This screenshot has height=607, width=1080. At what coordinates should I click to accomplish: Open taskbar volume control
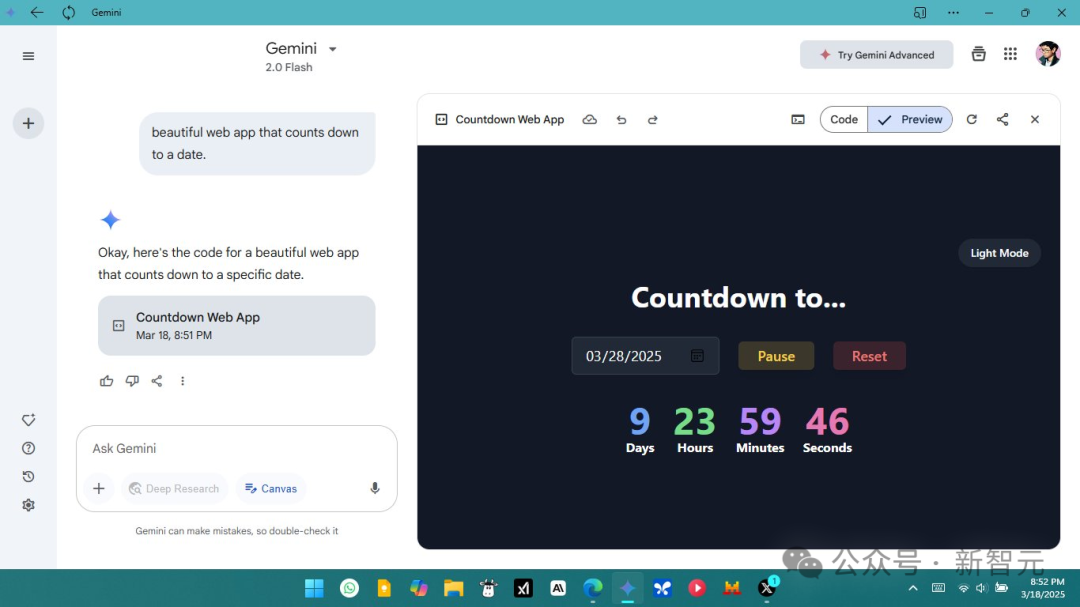(982, 588)
